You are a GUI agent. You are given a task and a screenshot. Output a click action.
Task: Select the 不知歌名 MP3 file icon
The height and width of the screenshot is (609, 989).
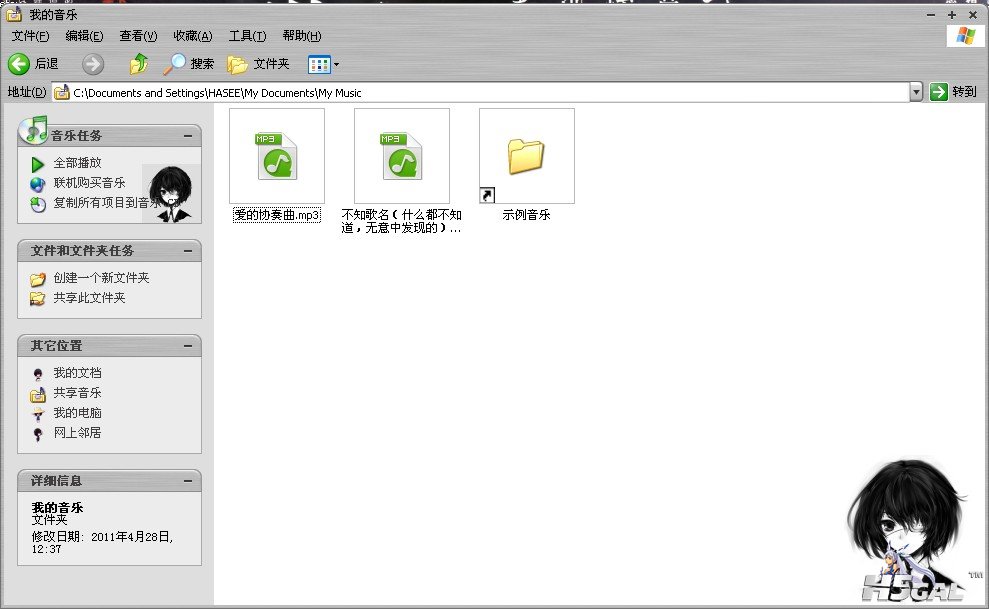point(402,156)
